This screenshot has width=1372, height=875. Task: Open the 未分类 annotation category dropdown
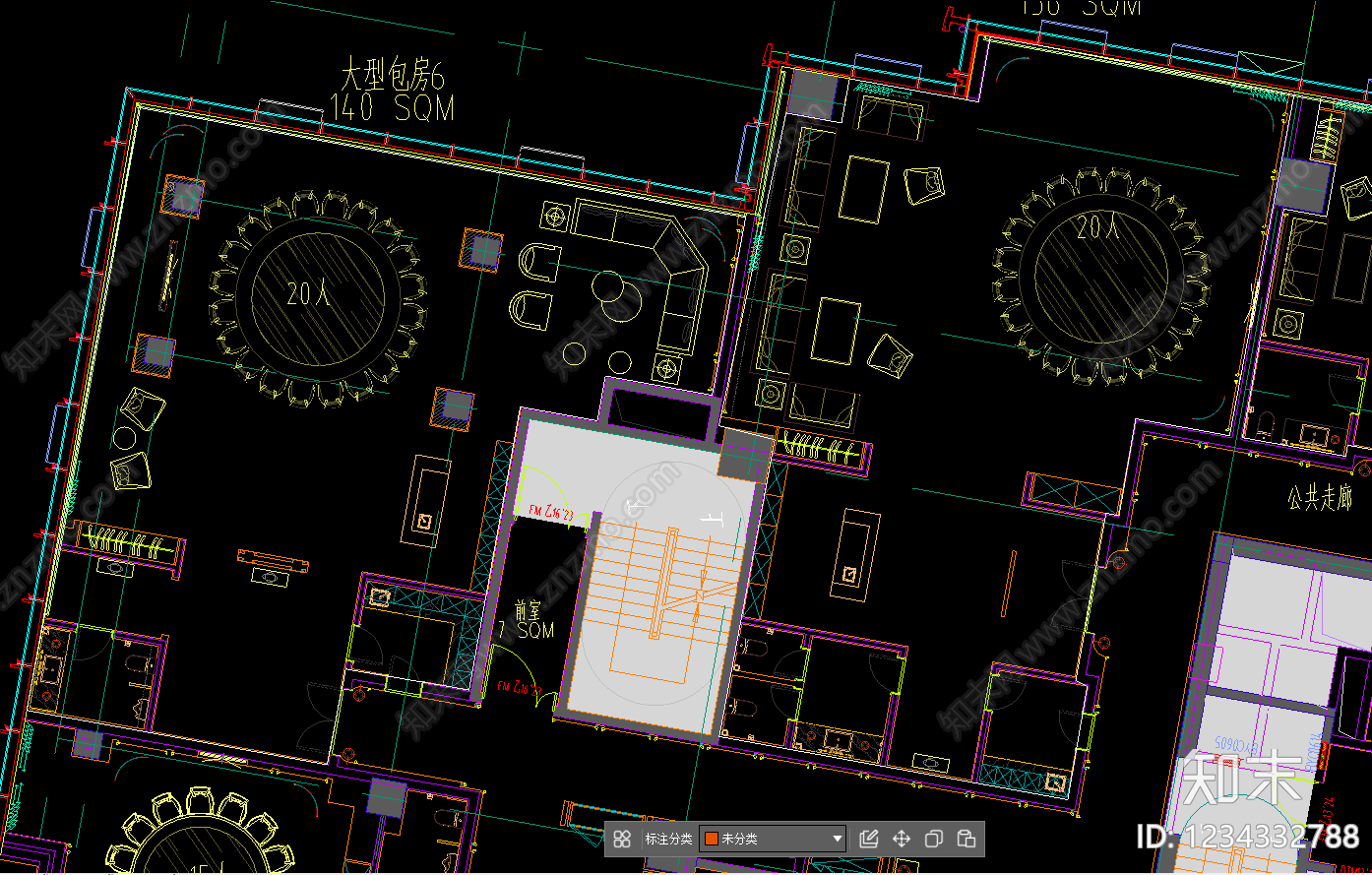[x=773, y=839]
